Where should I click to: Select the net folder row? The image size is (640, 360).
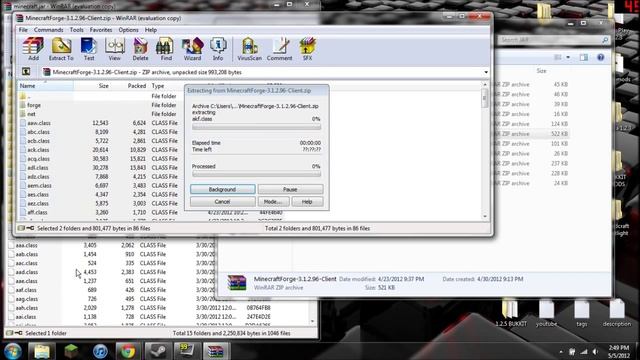click(101, 114)
